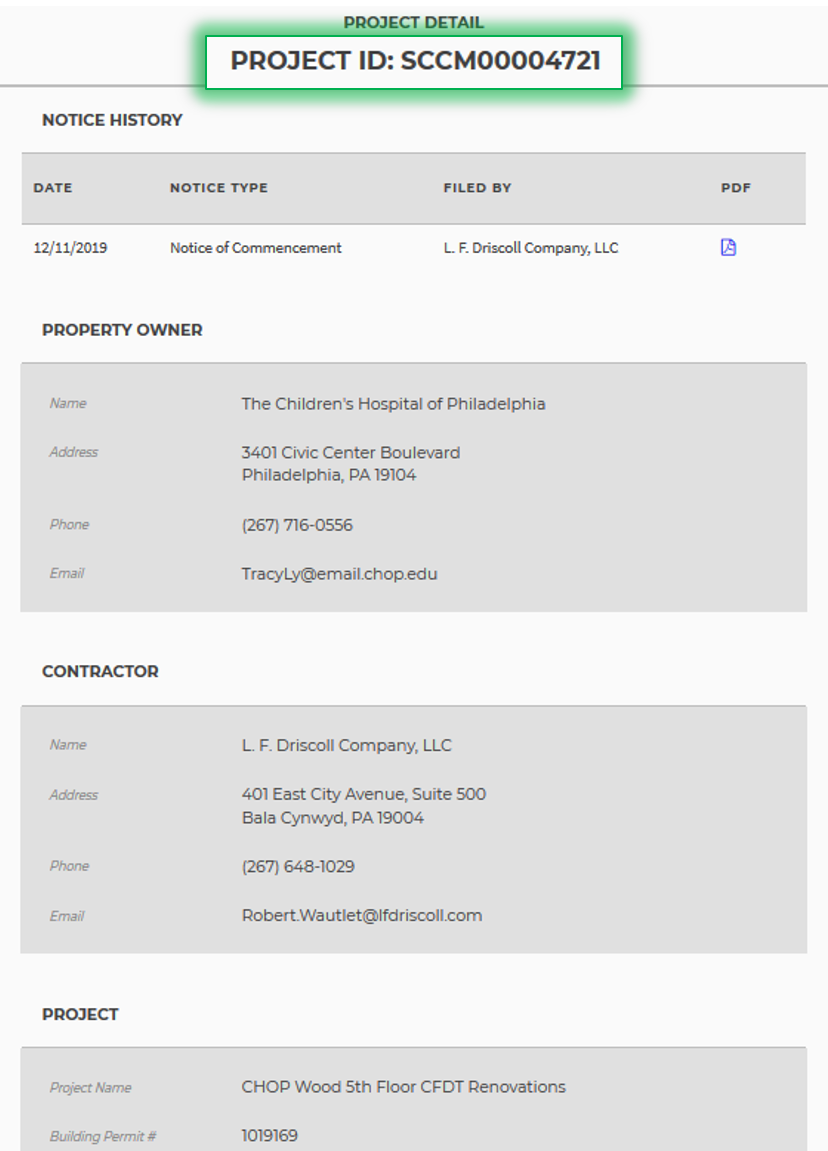Click the TracyLy@email.chop.edu email address
This screenshot has height=1151, width=828.
(339, 574)
